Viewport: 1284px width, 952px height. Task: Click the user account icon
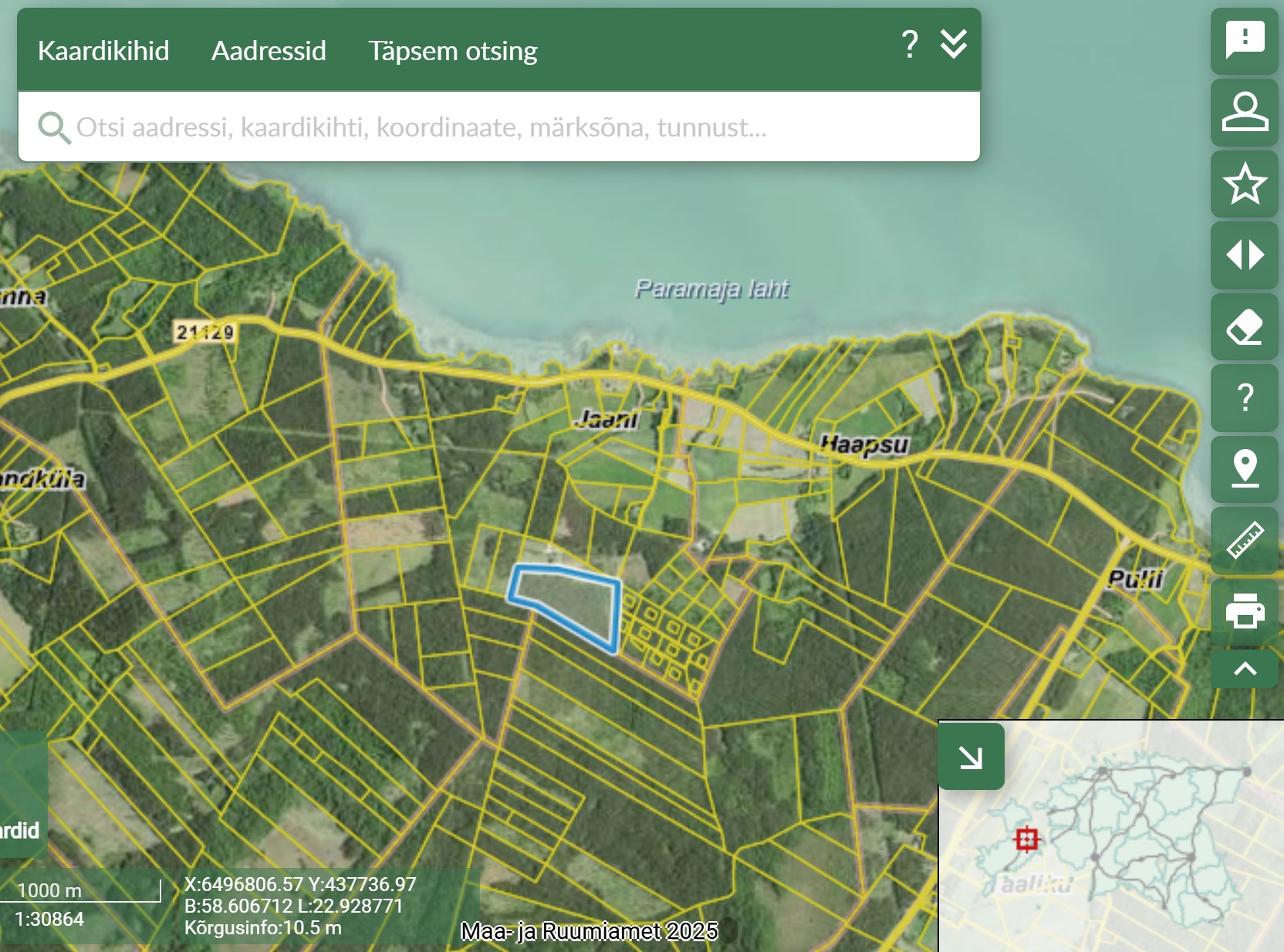[x=1244, y=112]
